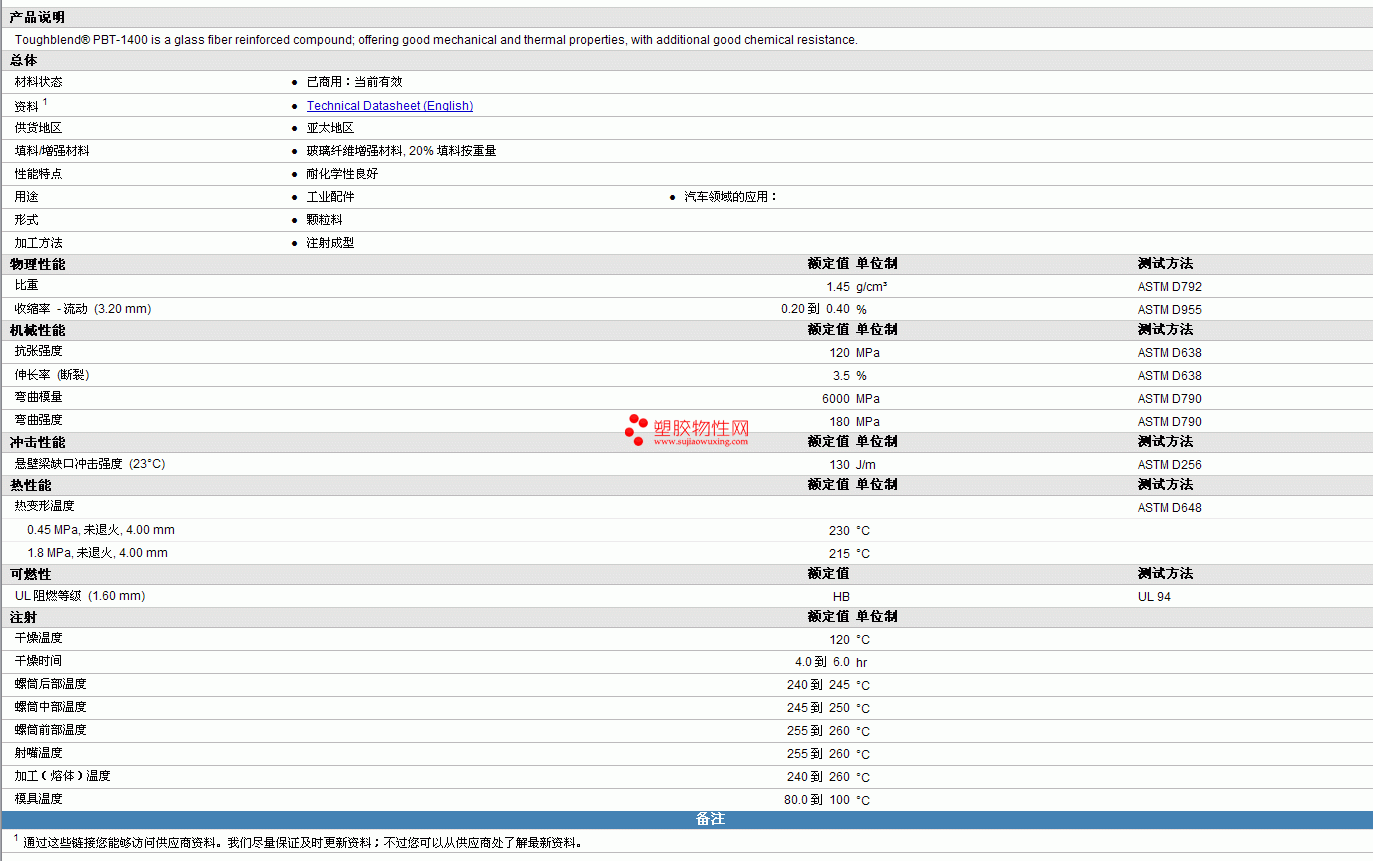
Task: Click the 汽车领域的应用 usage entry
Action: coord(730,197)
